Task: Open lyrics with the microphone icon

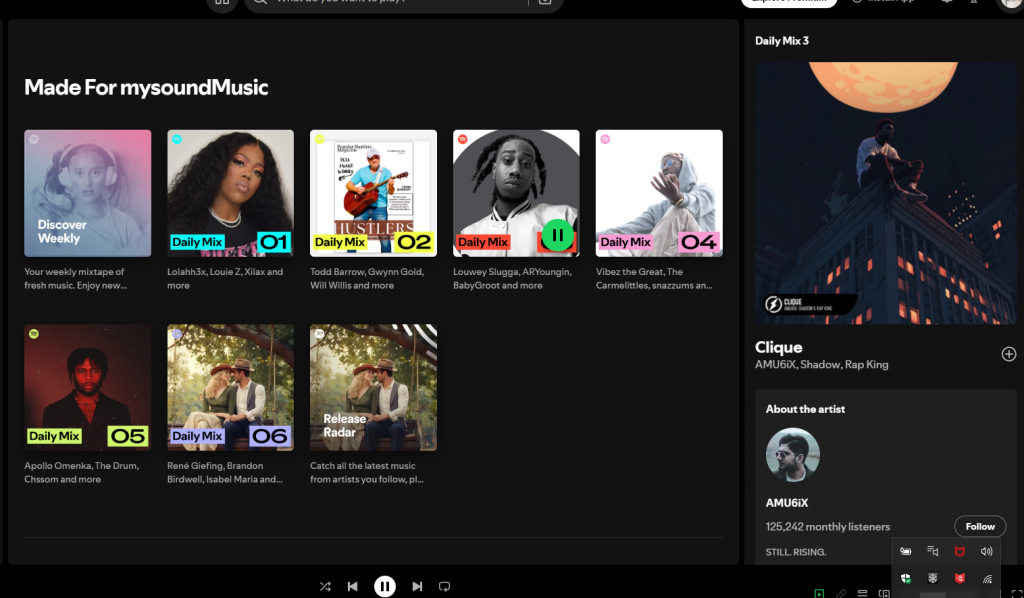Action: pos(841,593)
